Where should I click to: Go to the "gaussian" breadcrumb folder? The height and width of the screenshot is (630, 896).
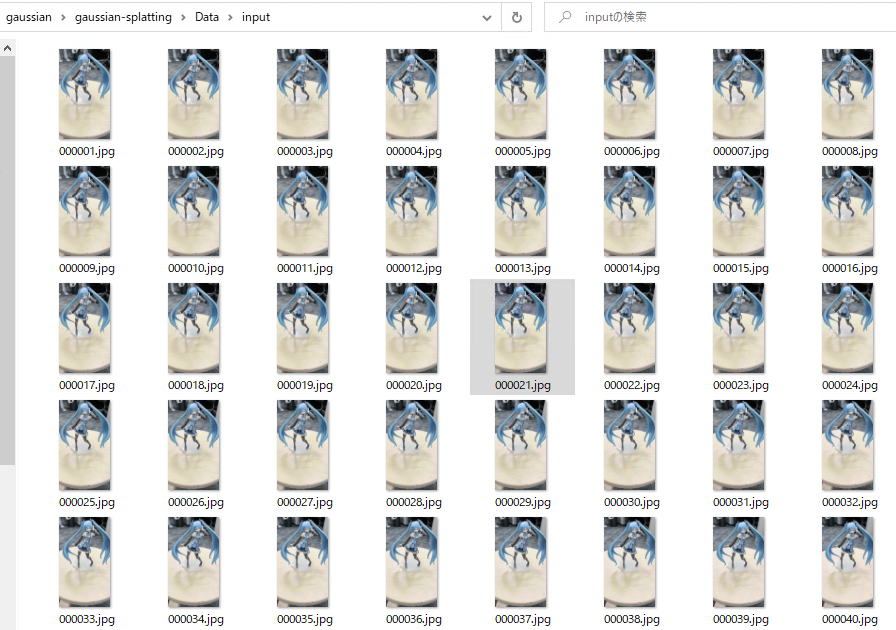[29, 17]
